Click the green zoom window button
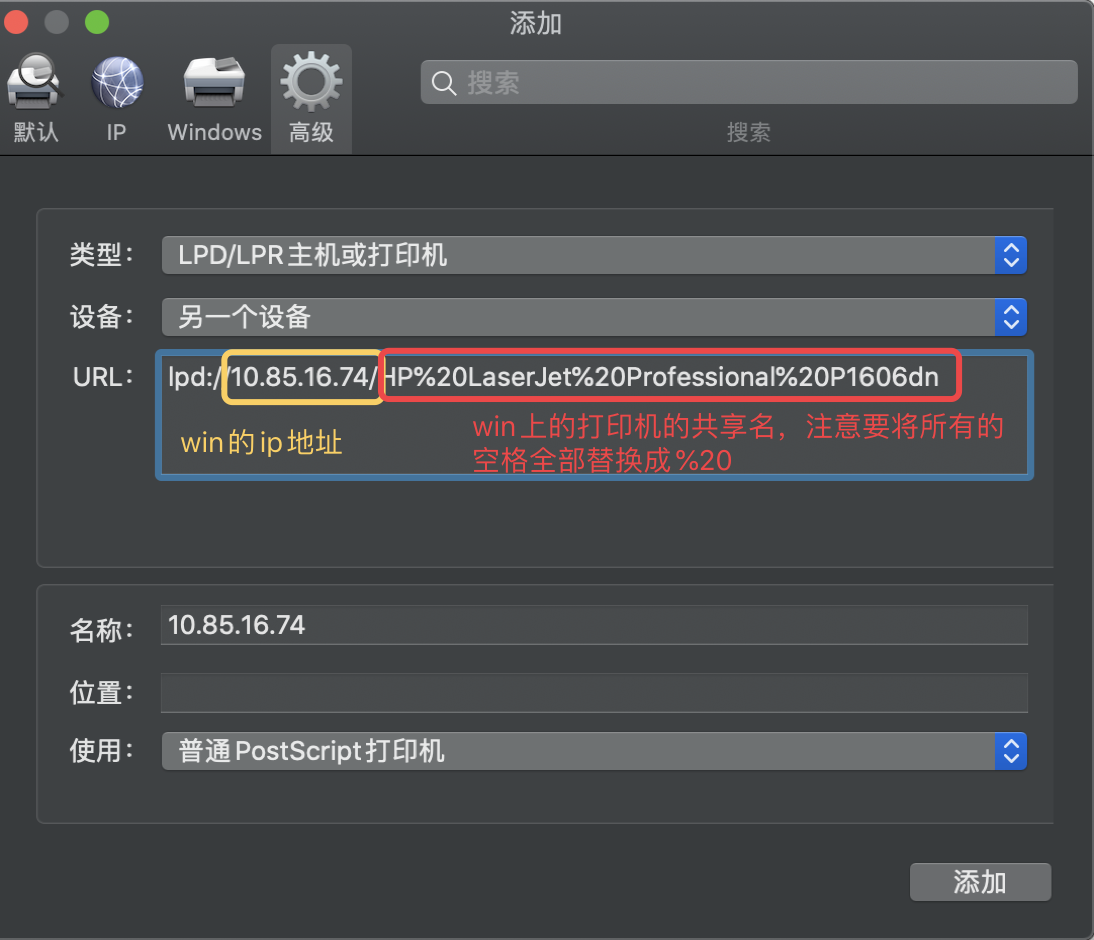The image size is (1094, 940). click(97, 22)
